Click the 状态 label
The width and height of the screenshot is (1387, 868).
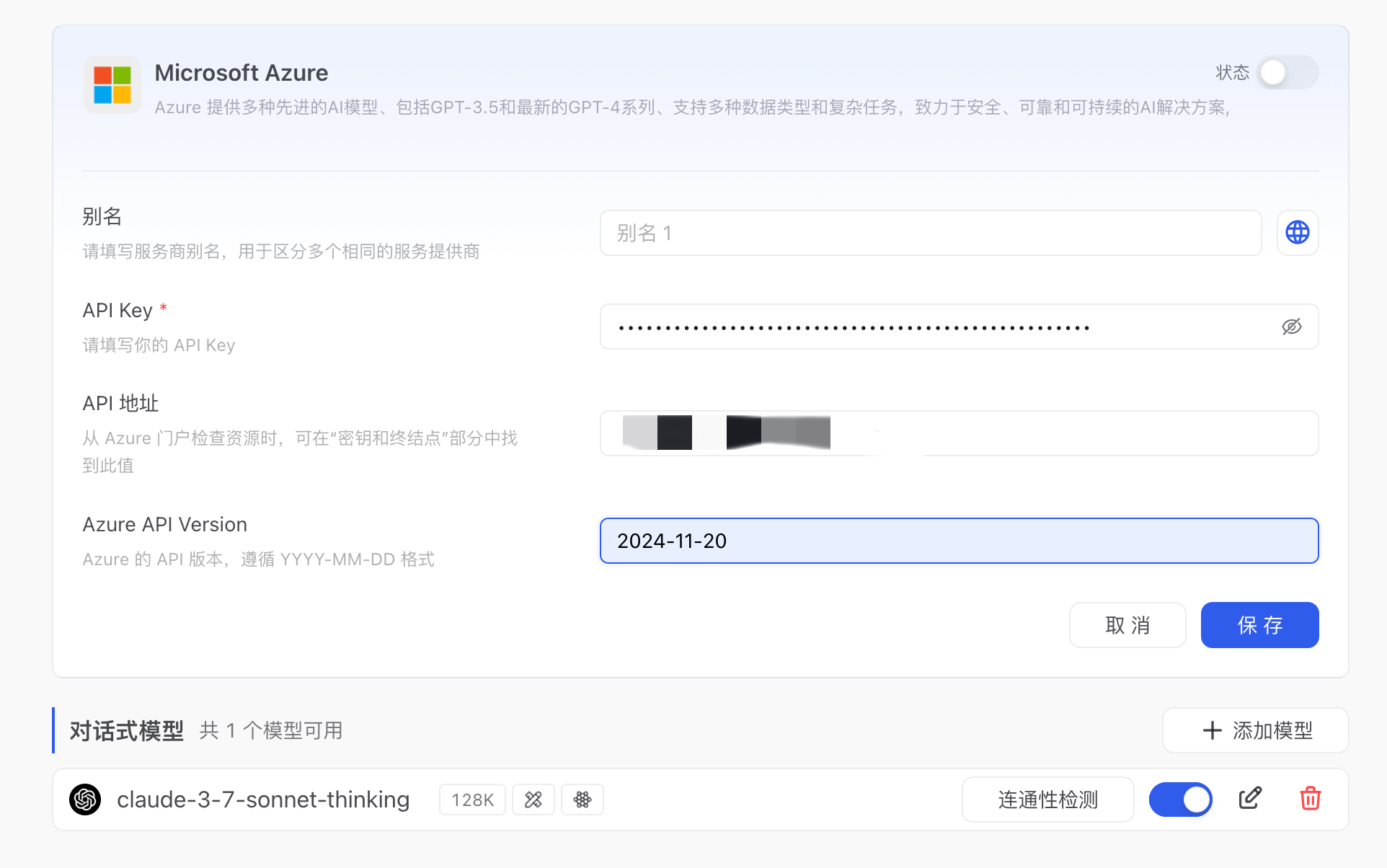pyautogui.click(x=1232, y=73)
